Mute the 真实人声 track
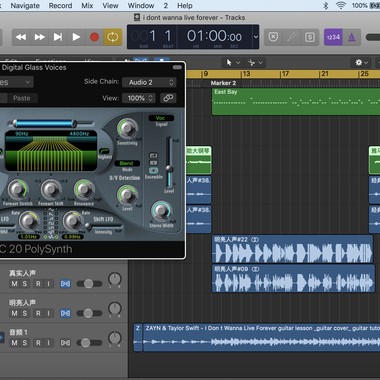This screenshot has width=380, height=380. pyautogui.click(x=14, y=284)
